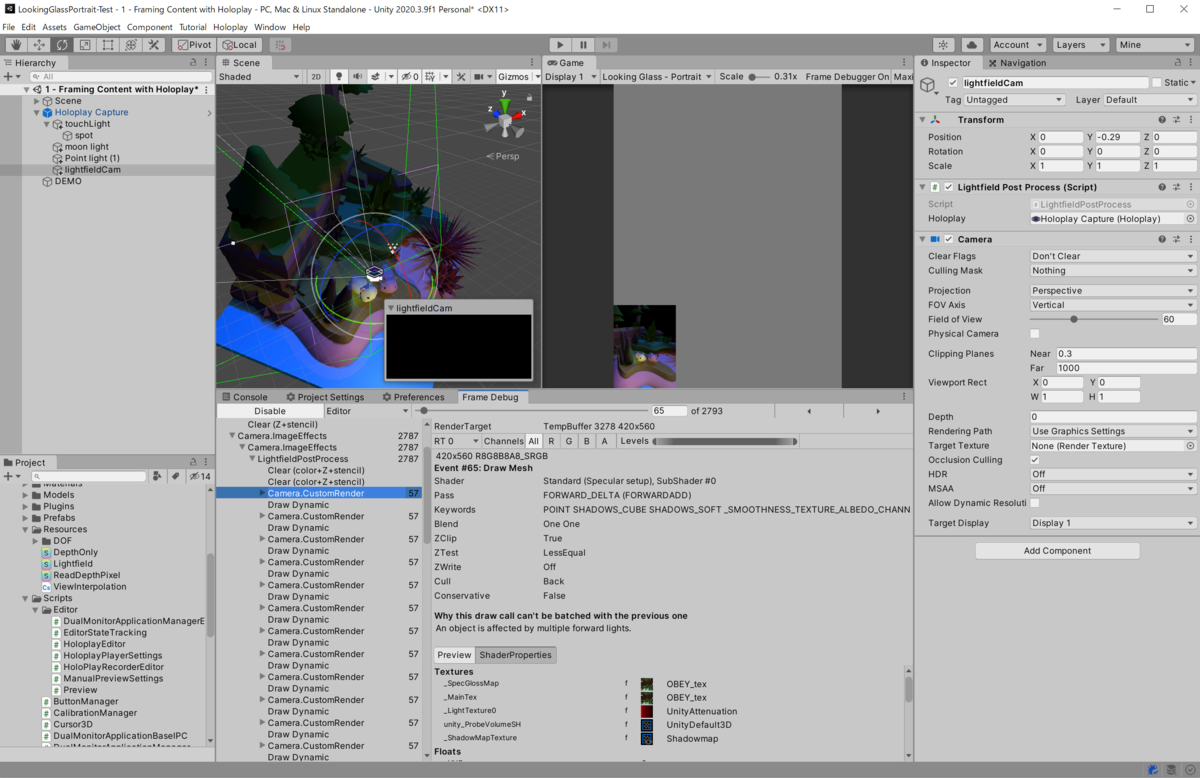Image resolution: width=1200 pixels, height=778 pixels.
Task: Toggle hidden objects visibility in Scene
Action: 409,76
